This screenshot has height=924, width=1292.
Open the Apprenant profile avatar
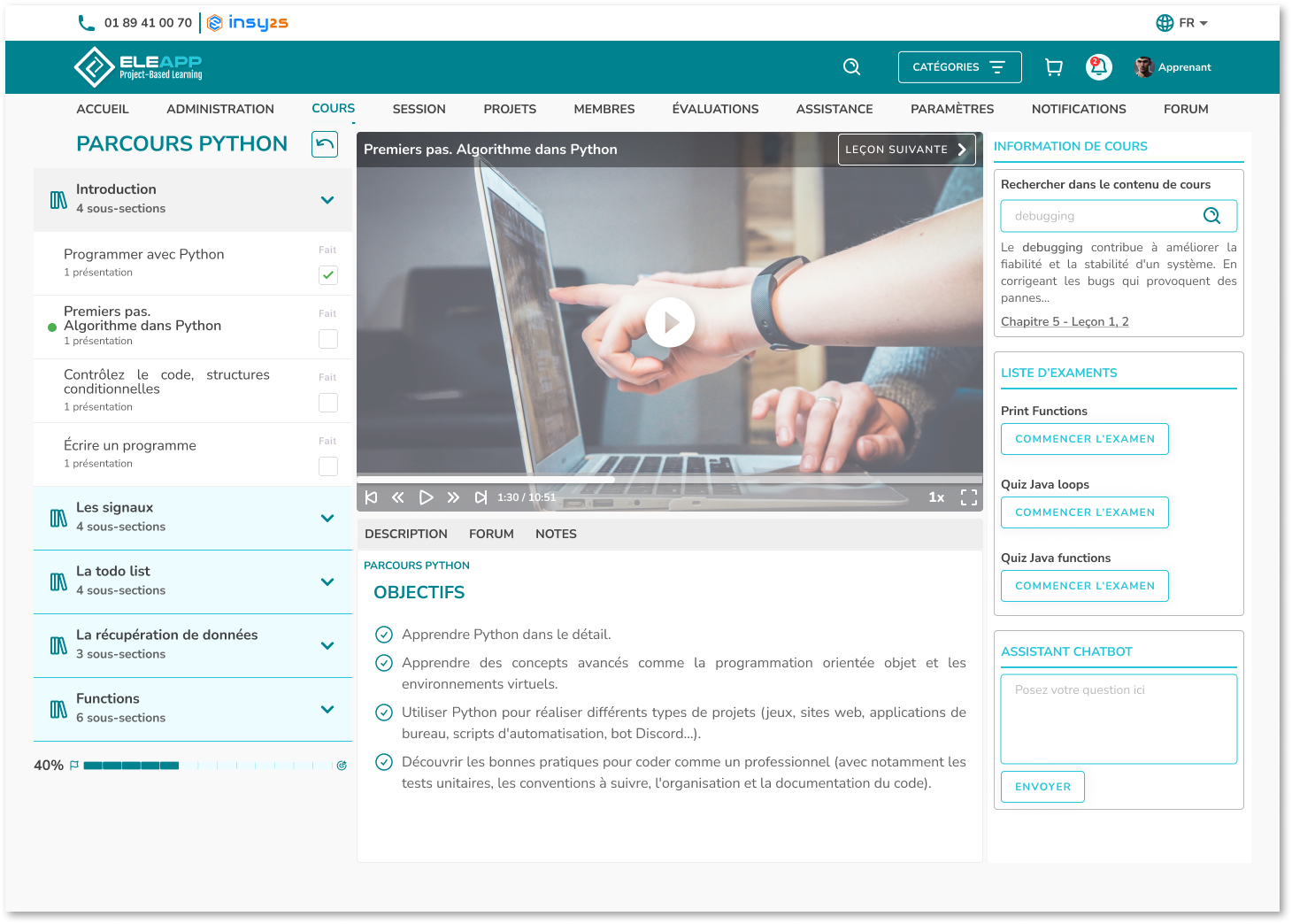pyautogui.click(x=1143, y=67)
